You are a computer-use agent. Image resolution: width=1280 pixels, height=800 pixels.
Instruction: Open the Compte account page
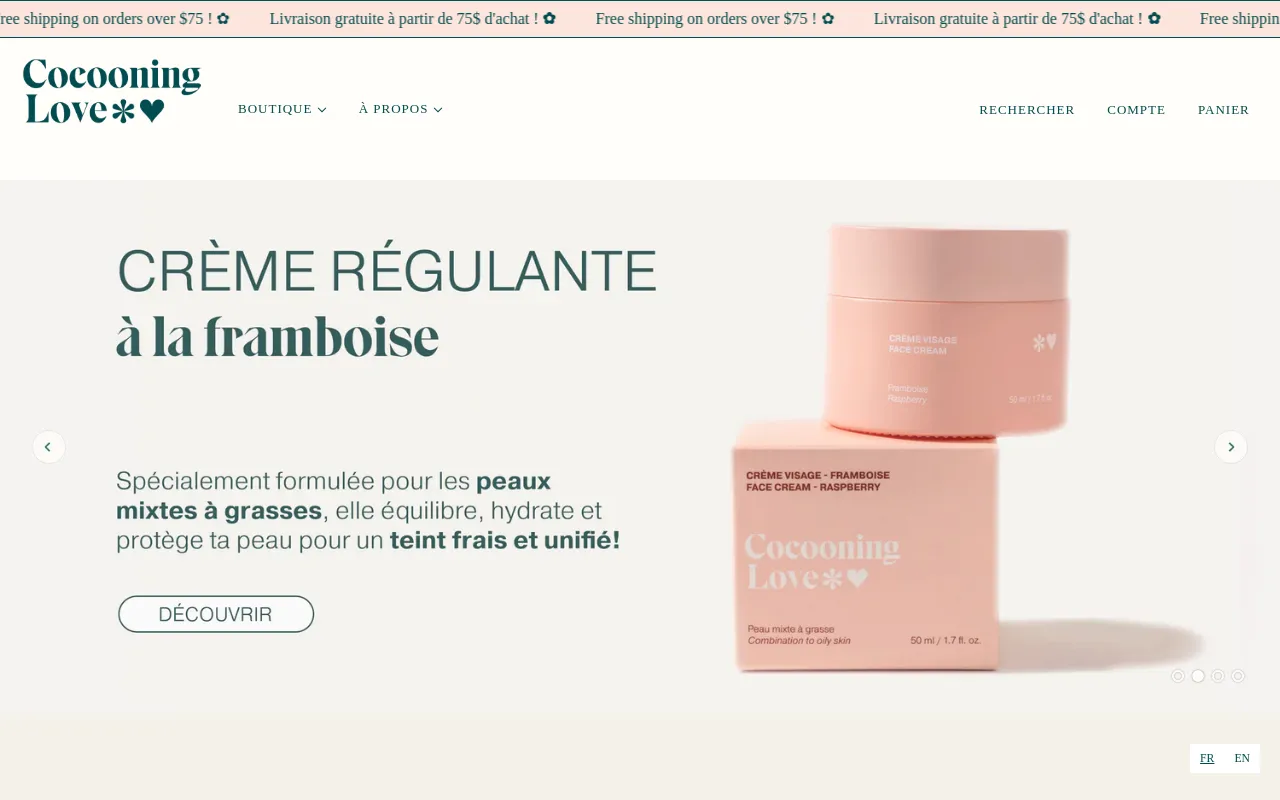pyautogui.click(x=1136, y=110)
